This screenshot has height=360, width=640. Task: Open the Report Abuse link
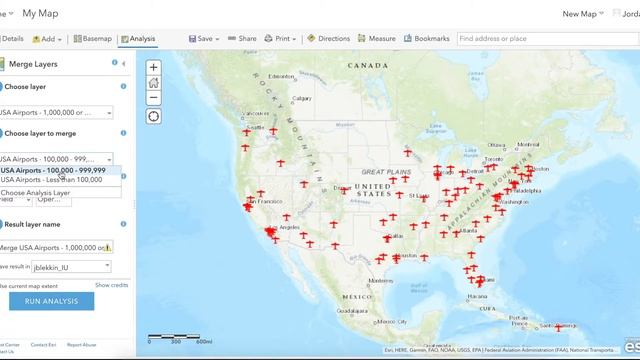tap(82, 345)
